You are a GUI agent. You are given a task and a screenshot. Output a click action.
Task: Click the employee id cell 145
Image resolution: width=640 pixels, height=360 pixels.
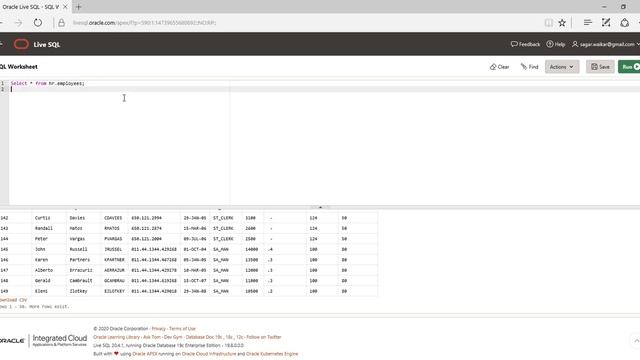click(4, 249)
